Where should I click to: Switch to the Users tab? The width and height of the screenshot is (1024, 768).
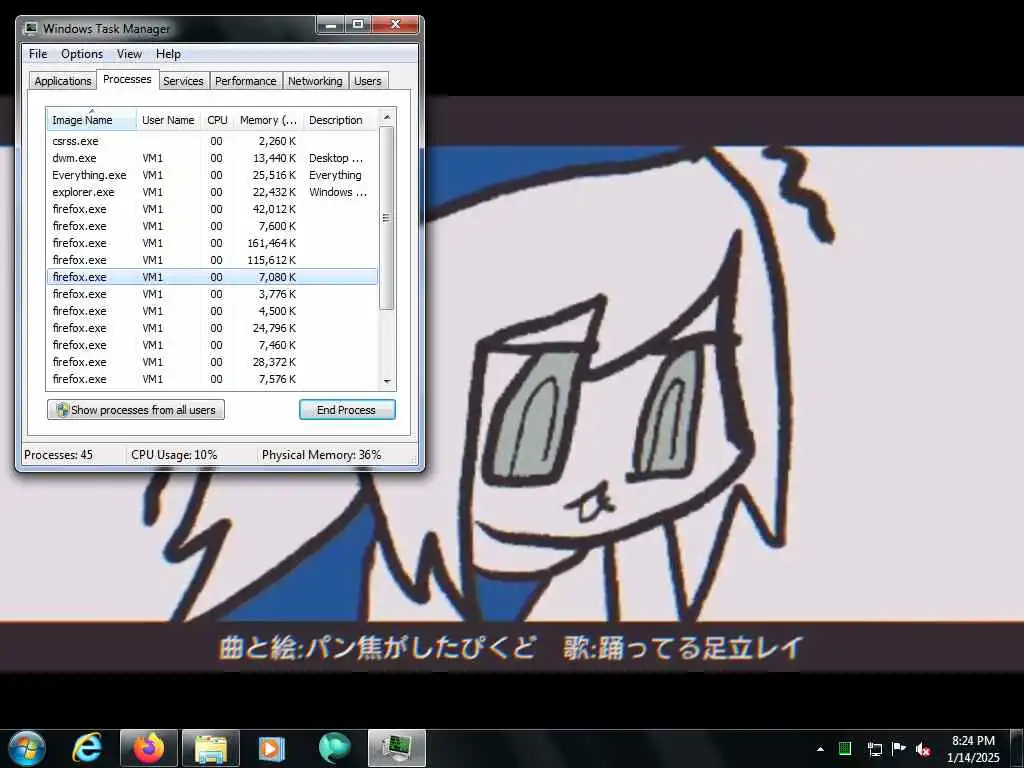pos(368,81)
